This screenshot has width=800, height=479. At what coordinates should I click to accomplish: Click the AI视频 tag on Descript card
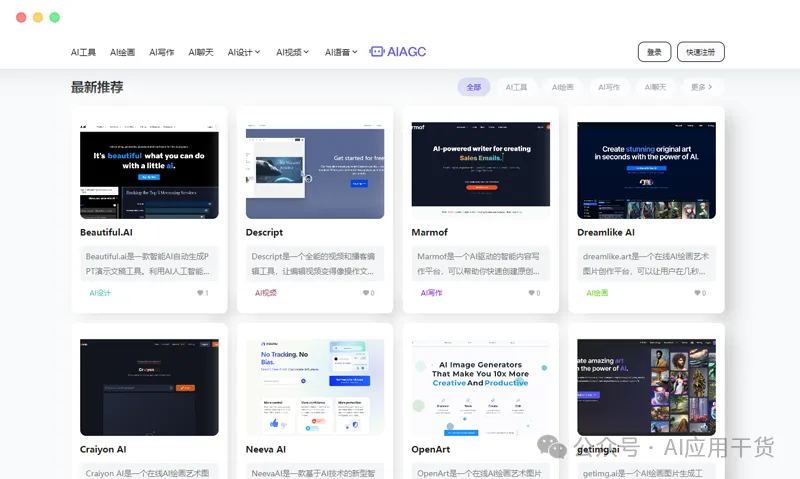coord(266,293)
